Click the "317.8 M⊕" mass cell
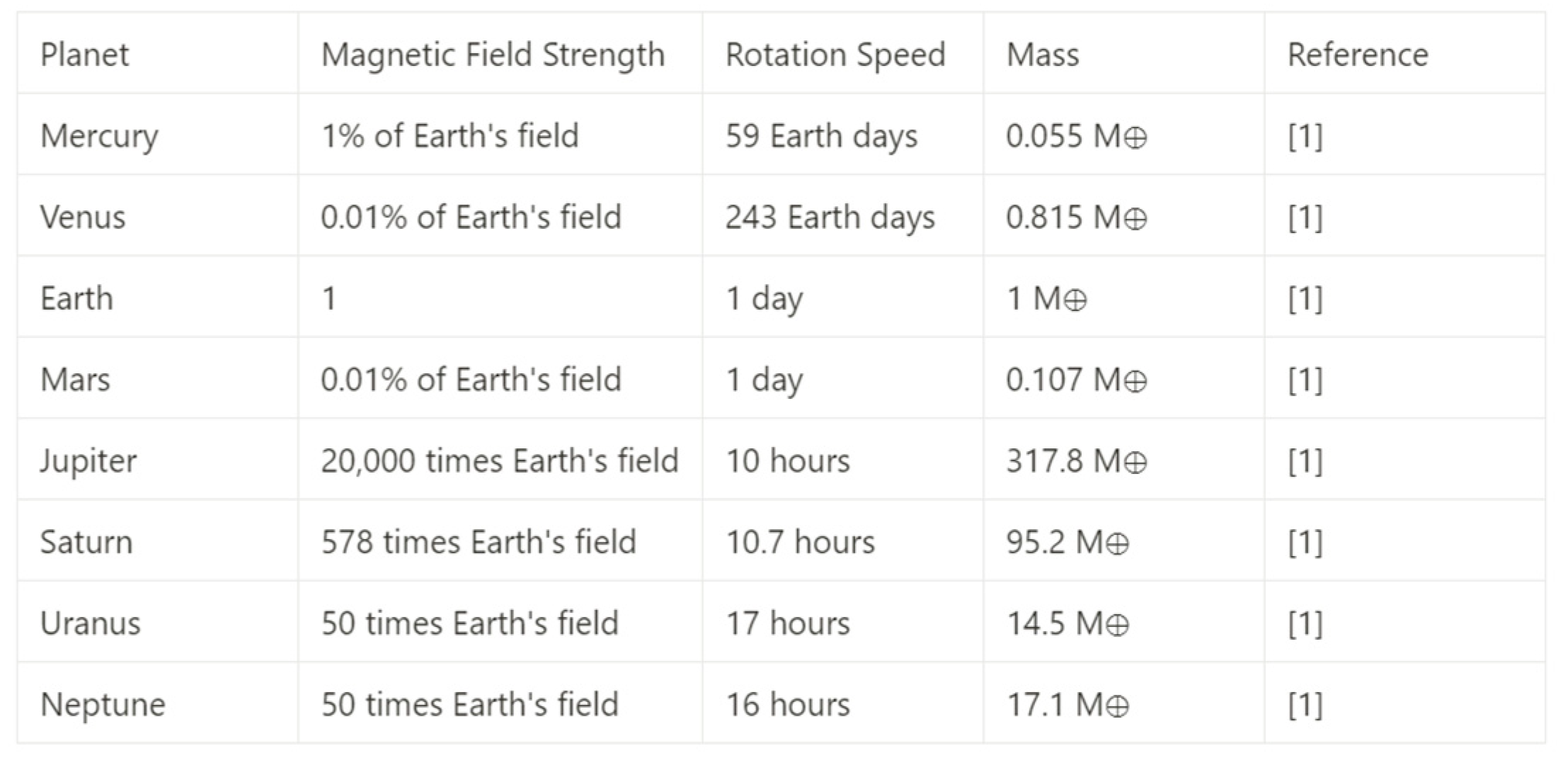Viewport: 1568px width, 765px height. (1076, 461)
